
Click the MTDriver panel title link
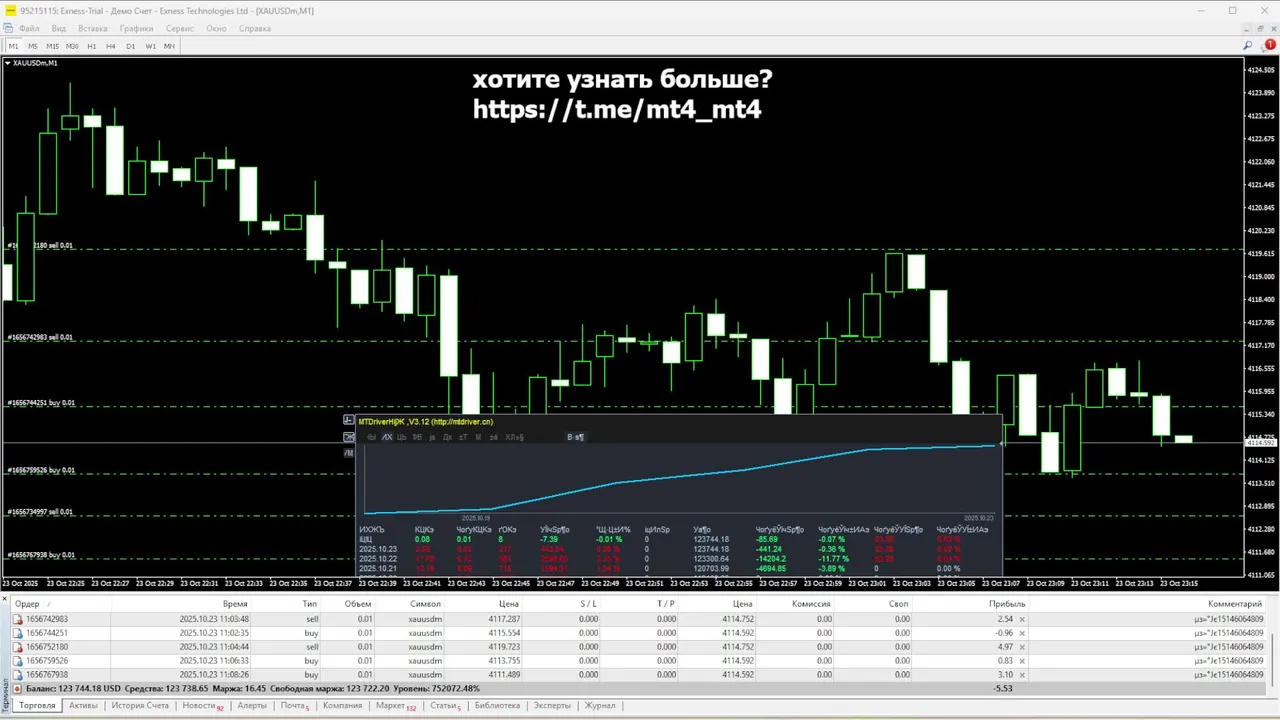[427, 422]
